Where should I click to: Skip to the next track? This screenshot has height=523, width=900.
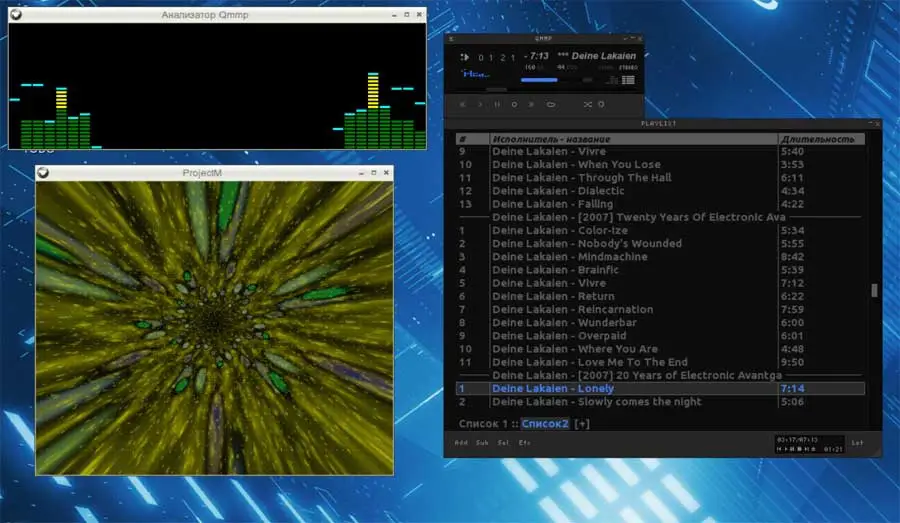[x=531, y=104]
